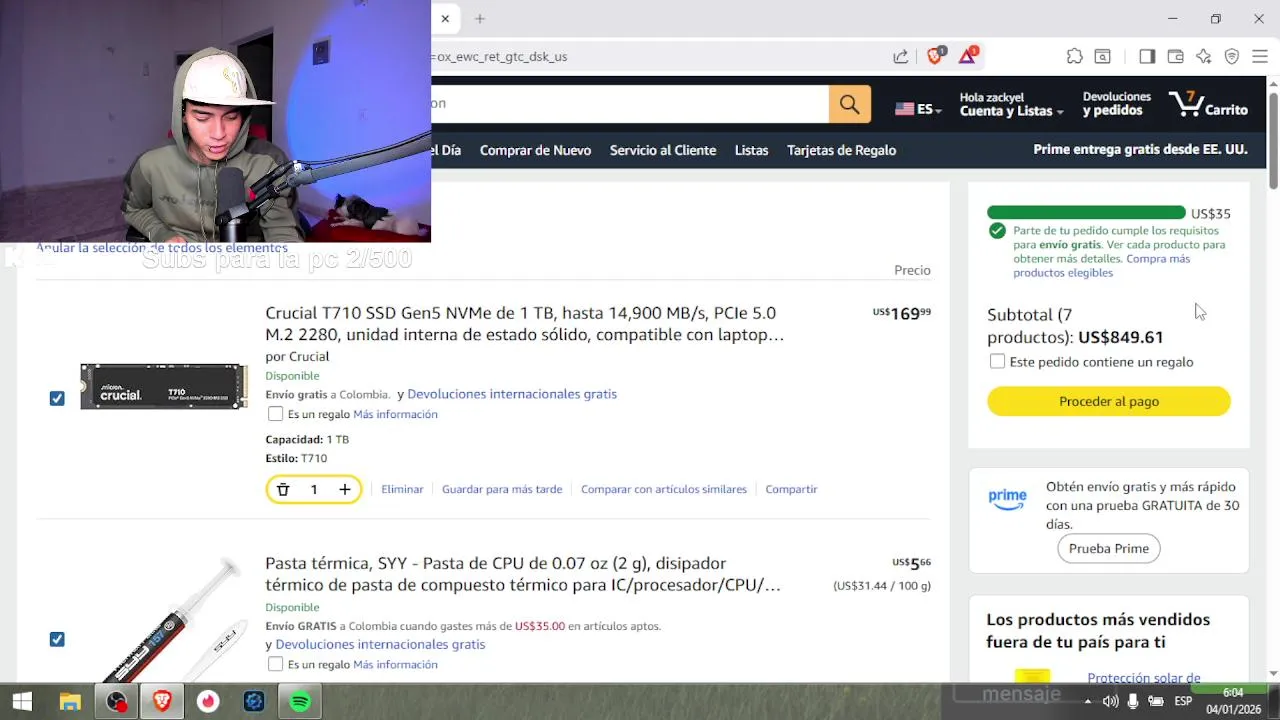
Task: Open Tarjetas de Regalo nav item
Action: coord(841,150)
